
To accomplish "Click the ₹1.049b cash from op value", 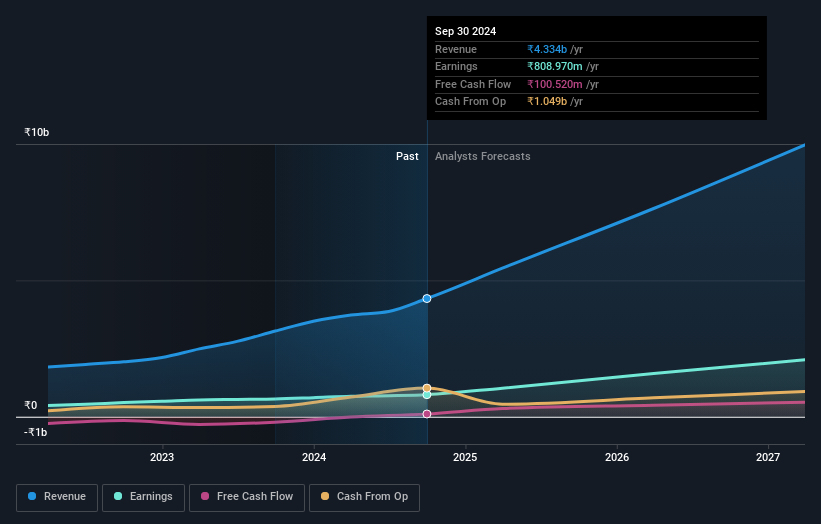I will [547, 102].
